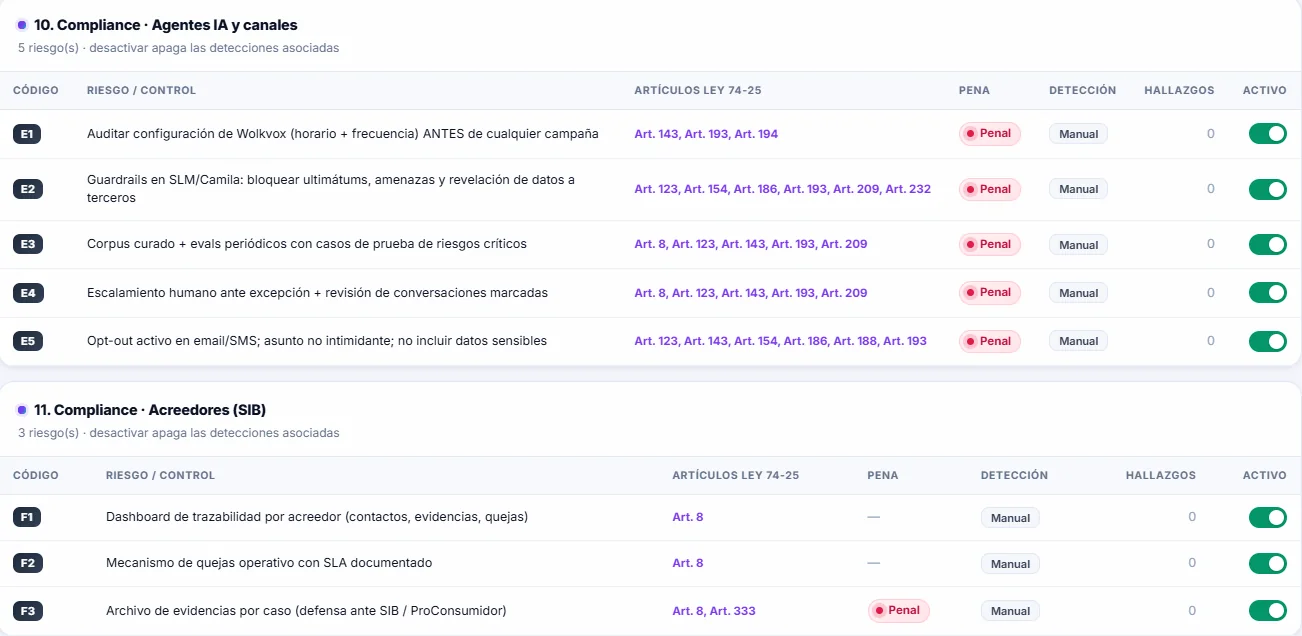Open the E4 row article links
This screenshot has height=636, width=1302.
pos(751,293)
